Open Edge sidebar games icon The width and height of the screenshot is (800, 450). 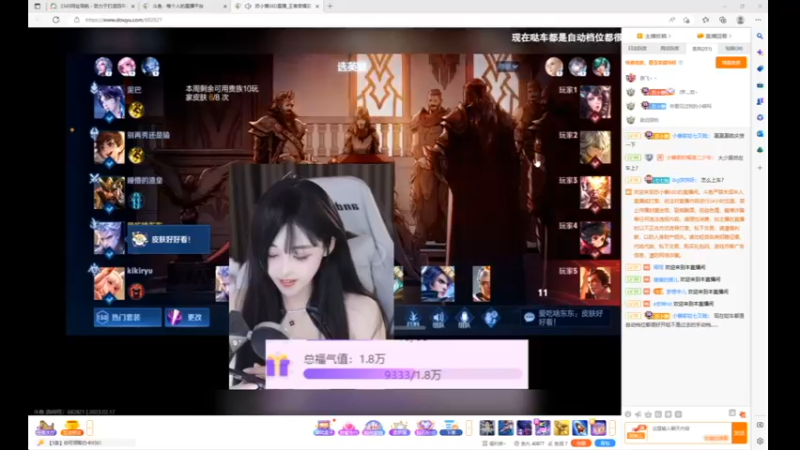(760, 101)
